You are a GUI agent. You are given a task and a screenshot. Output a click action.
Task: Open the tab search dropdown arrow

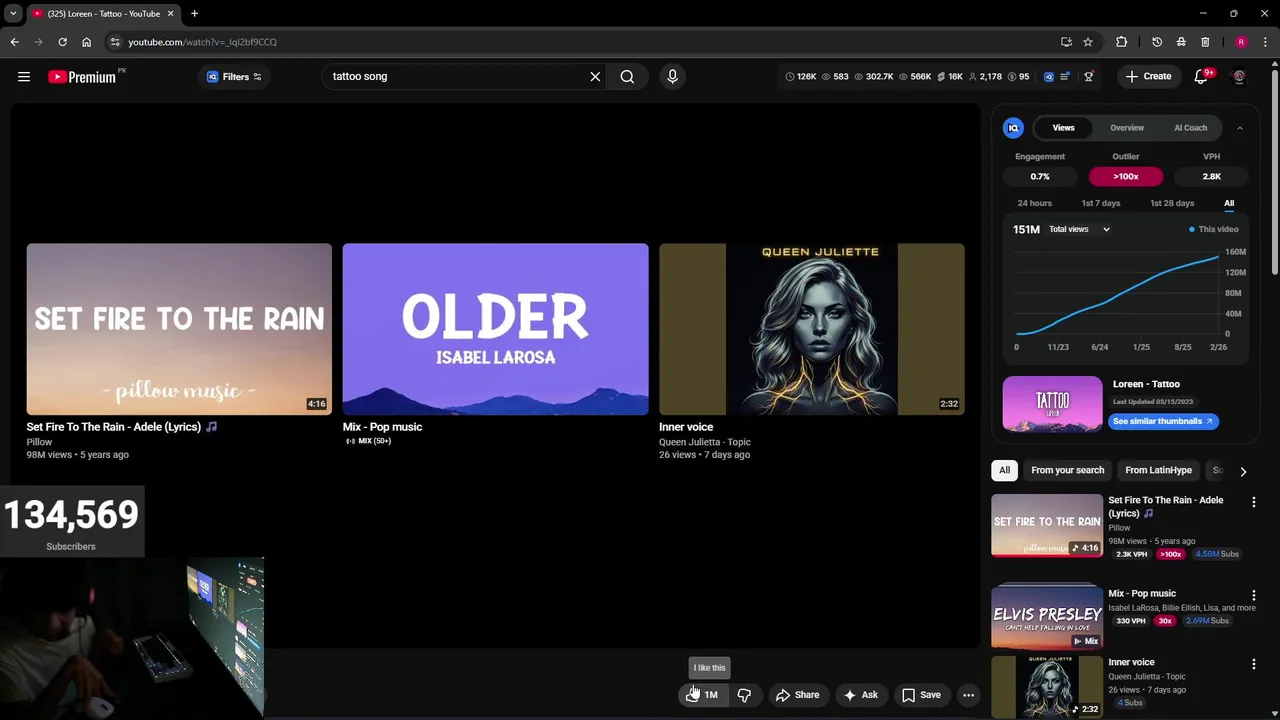13,14
